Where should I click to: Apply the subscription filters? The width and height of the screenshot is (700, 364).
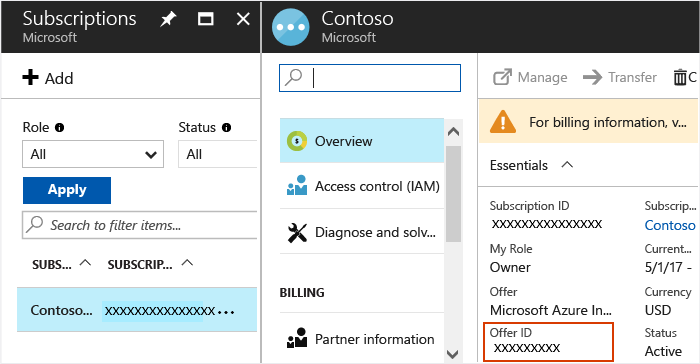click(x=67, y=190)
